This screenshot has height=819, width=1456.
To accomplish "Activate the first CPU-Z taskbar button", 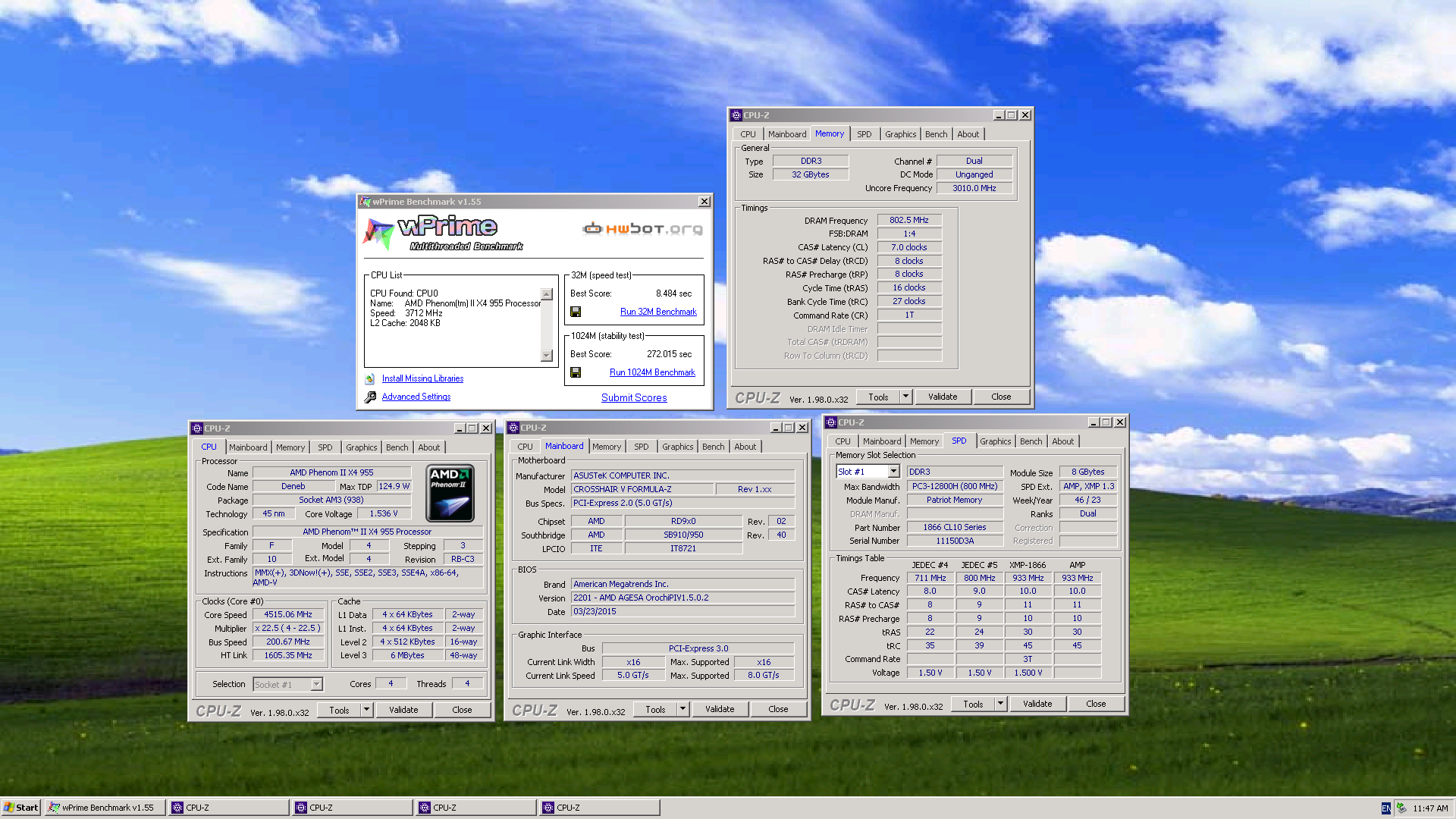I will [x=229, y=808].
